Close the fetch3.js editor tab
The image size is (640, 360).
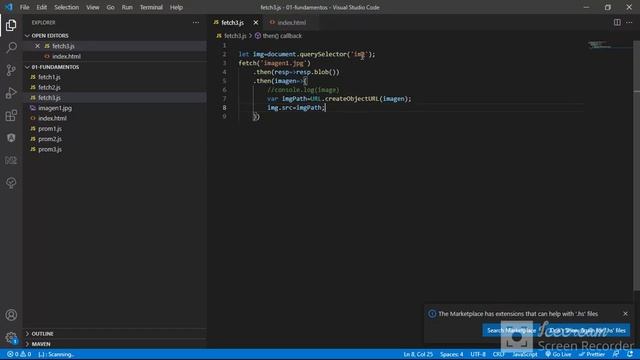[x=256, y=22]
